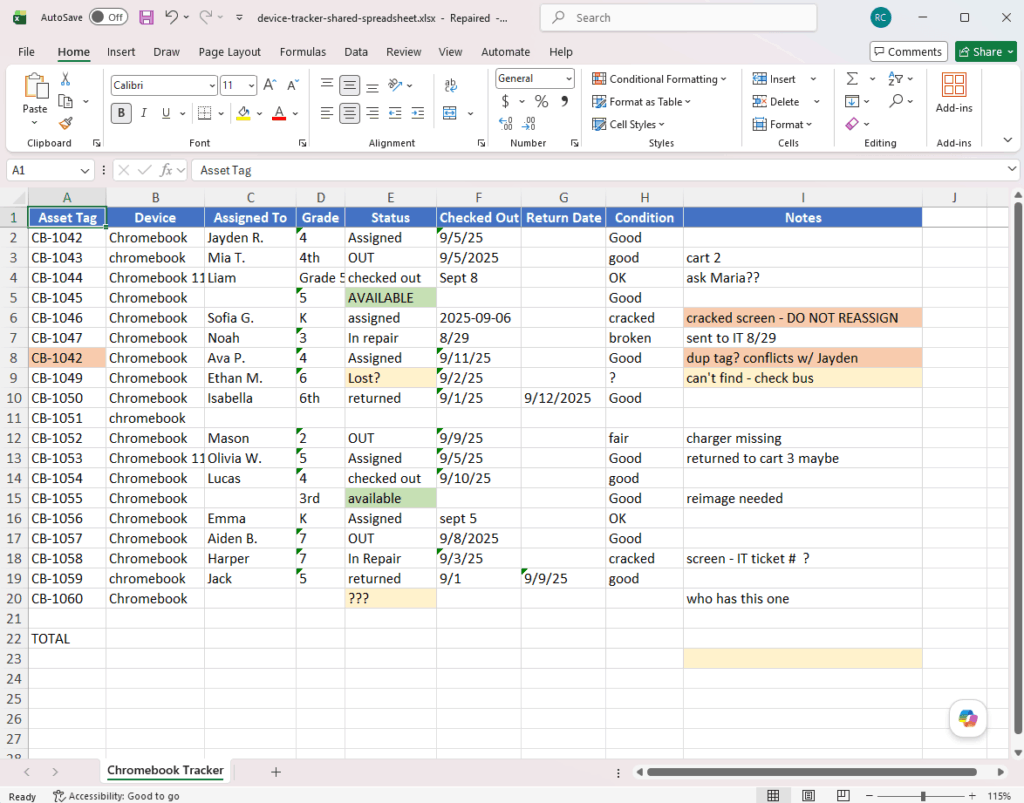Open the Name Box dropdown arrow
The width and height of the screenshot is (1024, 803).
[x=85, y=170]
